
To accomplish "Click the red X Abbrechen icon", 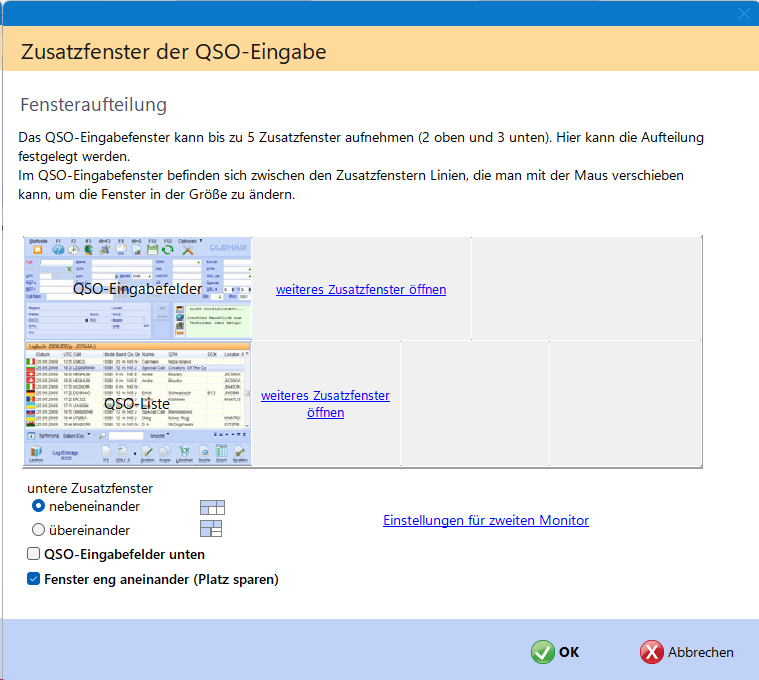I will click(652, 652).
